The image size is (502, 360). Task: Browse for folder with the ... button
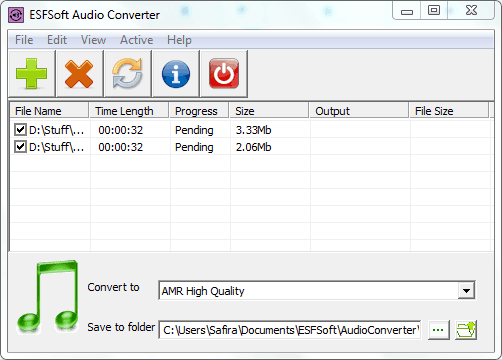coord(438,330)
